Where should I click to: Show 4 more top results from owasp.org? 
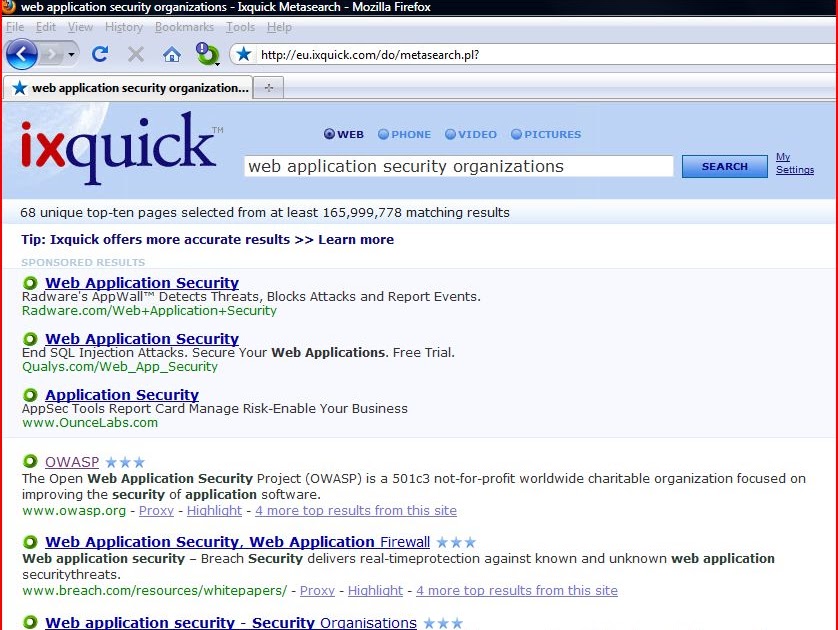point(356,510)
